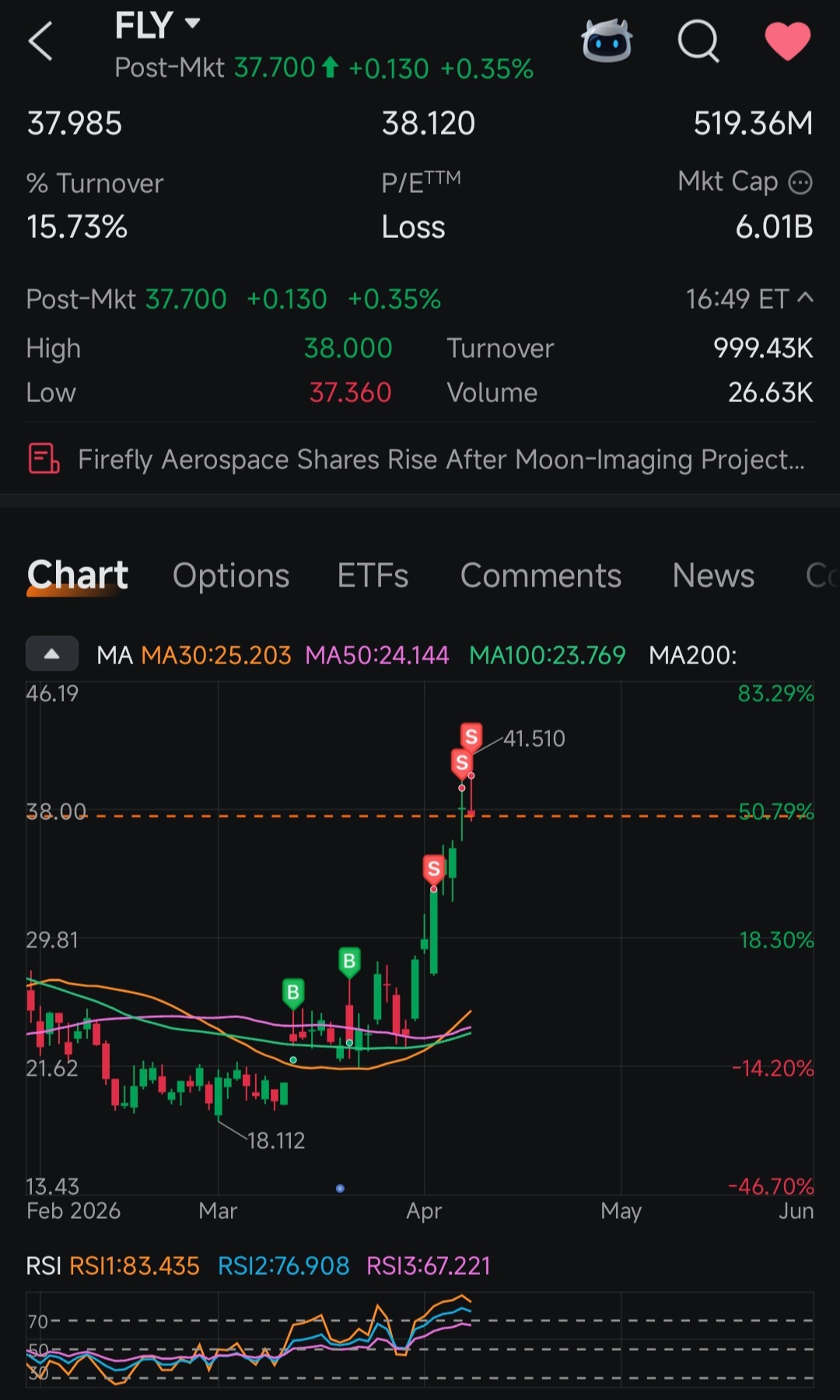Select the MA200 indicator label

[x=692, y=655]
